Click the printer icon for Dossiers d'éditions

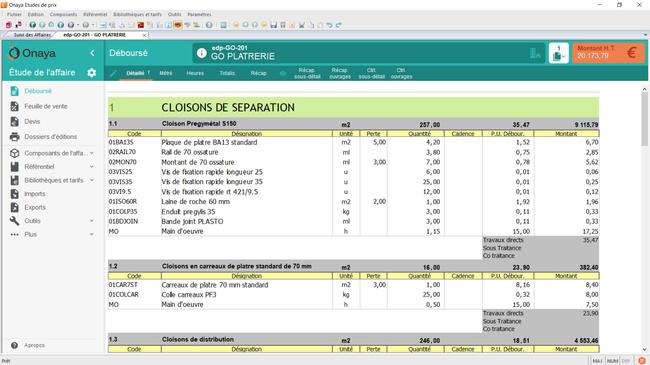[15, 136]
